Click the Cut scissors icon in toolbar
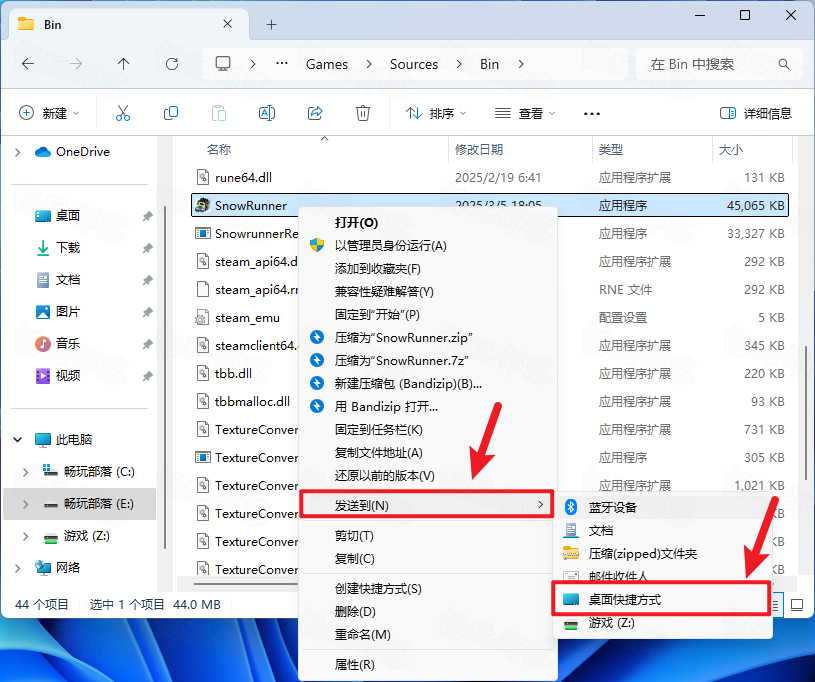Viewport: 815px width, 682px height. pos(123,113)
